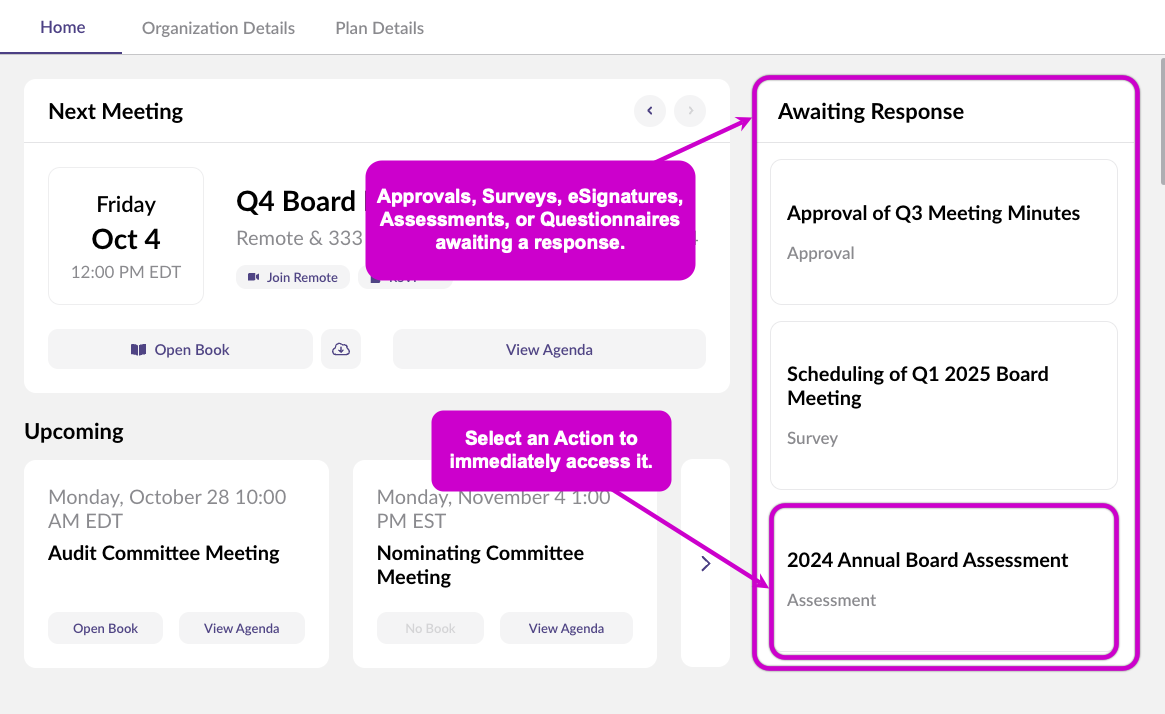Open Scheduling of Q1 2025 Board Meeting survey

944,406
